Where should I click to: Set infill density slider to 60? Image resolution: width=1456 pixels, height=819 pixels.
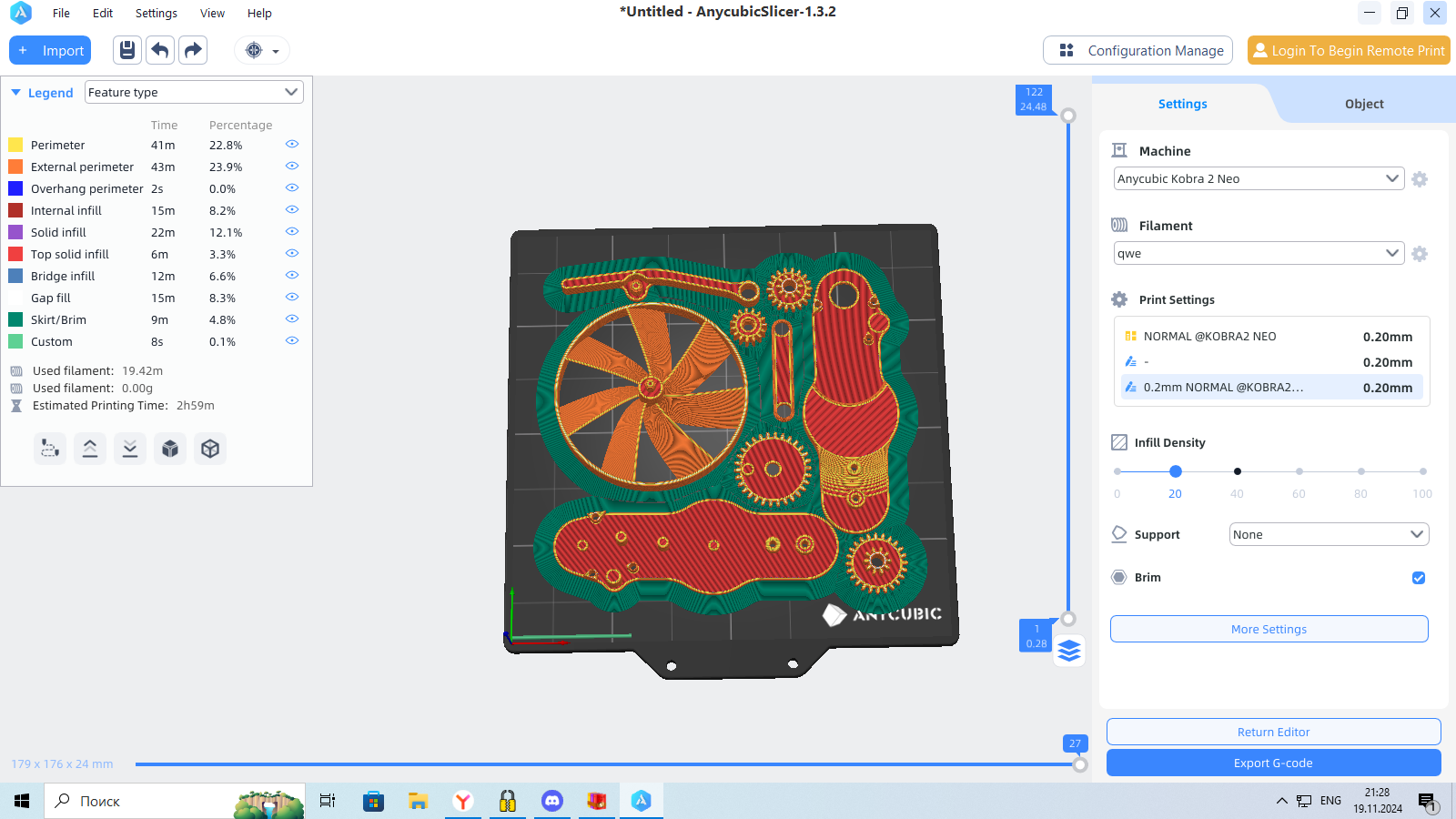(1299, 471)
